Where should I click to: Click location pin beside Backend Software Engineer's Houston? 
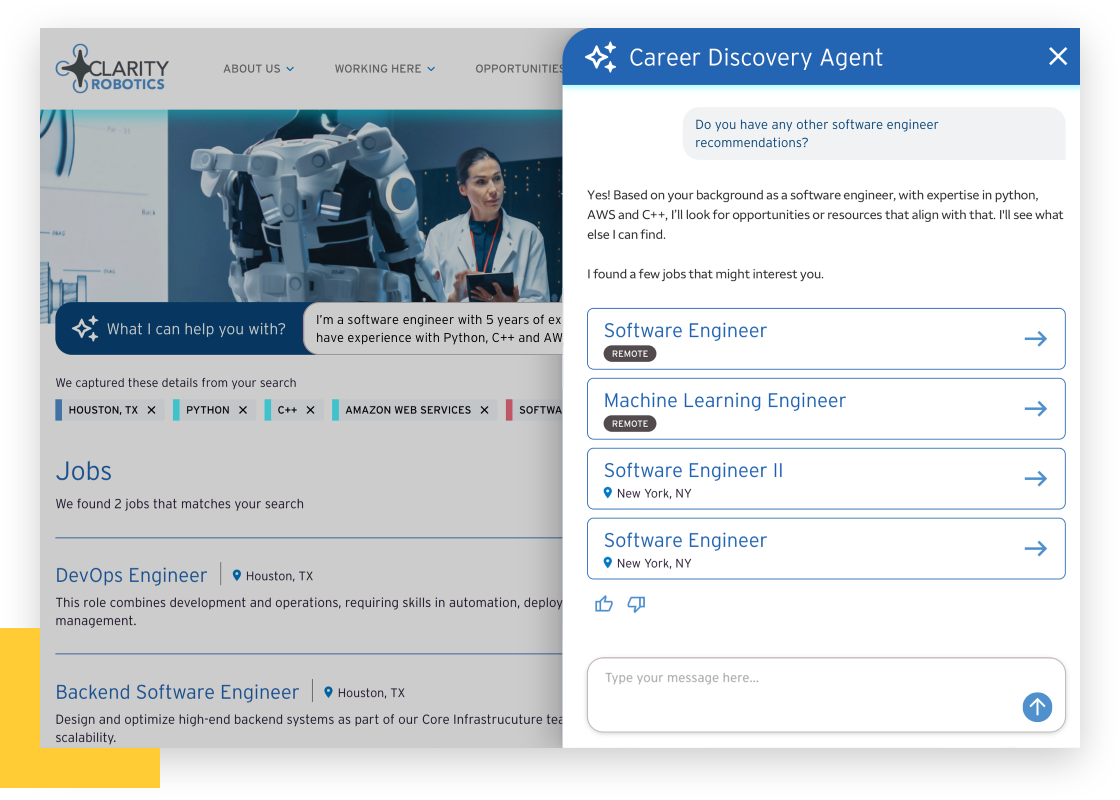point(329,691)
